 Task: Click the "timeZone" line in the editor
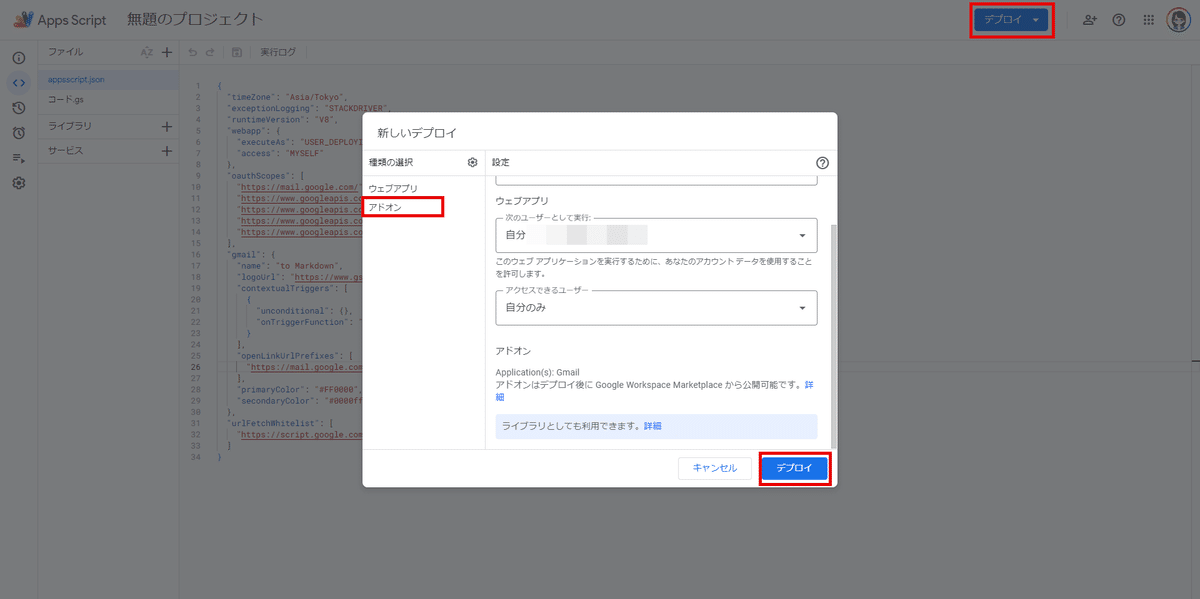point(285,96)
